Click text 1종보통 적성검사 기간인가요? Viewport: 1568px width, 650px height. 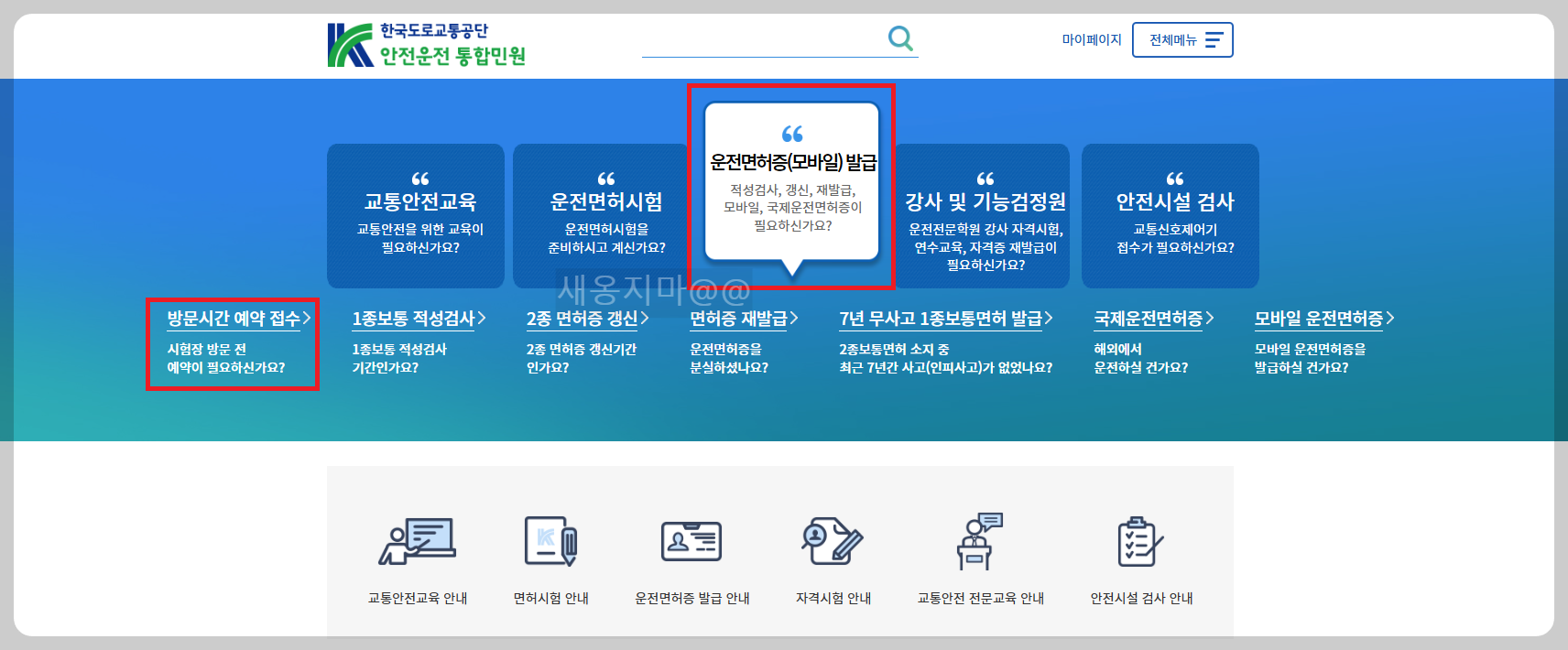click(399, 358)
